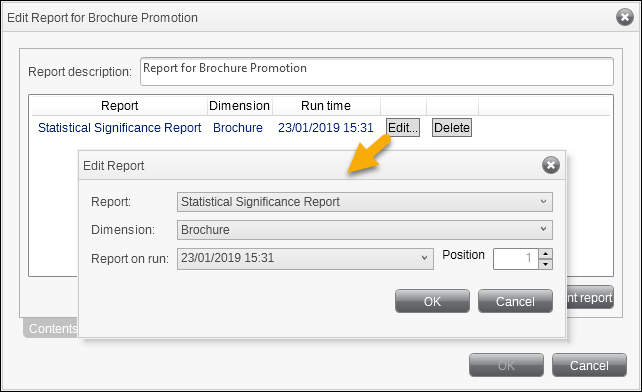Switch to the Contents tab
This screenshot has height=392, width=642.
tap(51, 328)
